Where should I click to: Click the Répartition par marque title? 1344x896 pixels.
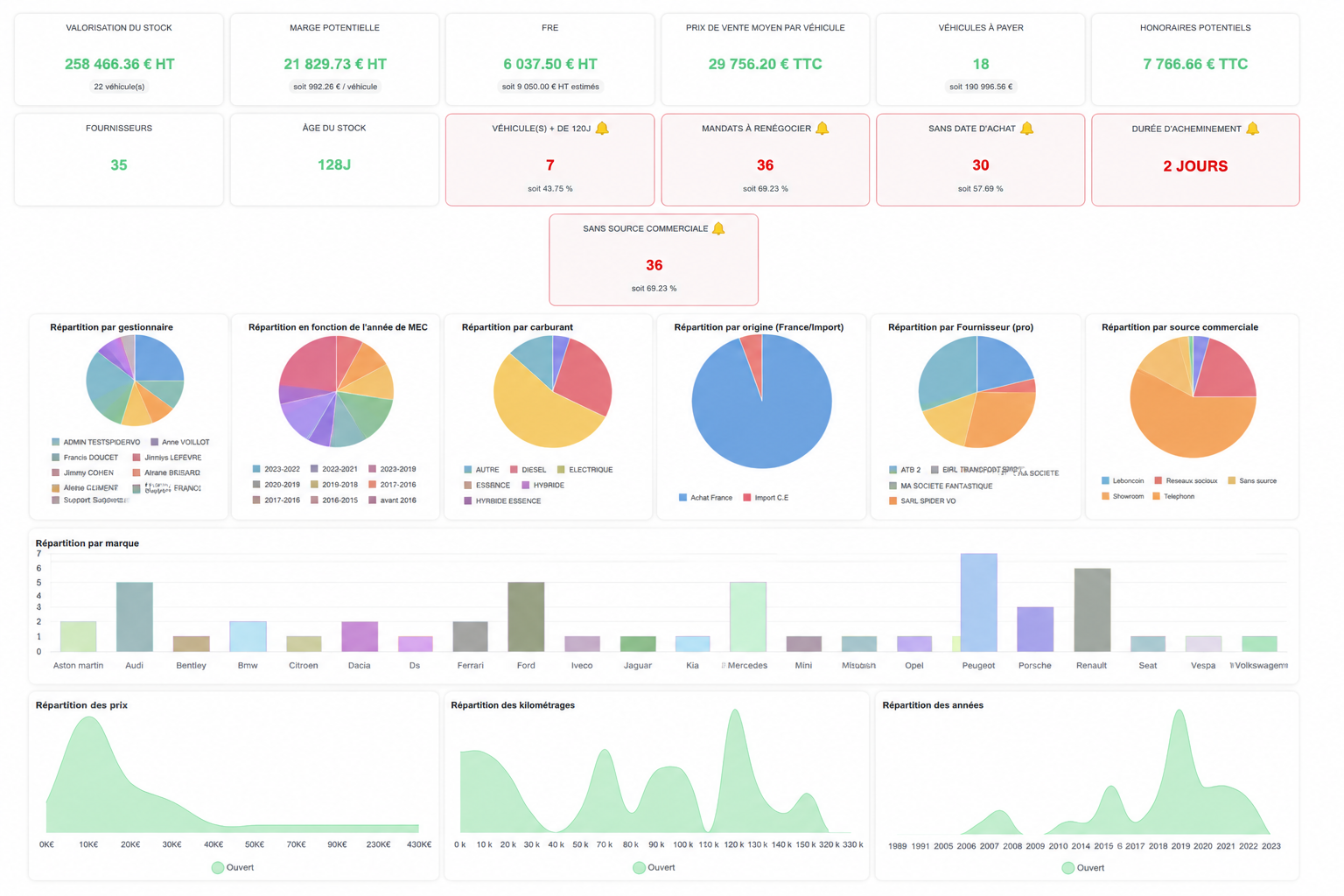tap(87, 543)
